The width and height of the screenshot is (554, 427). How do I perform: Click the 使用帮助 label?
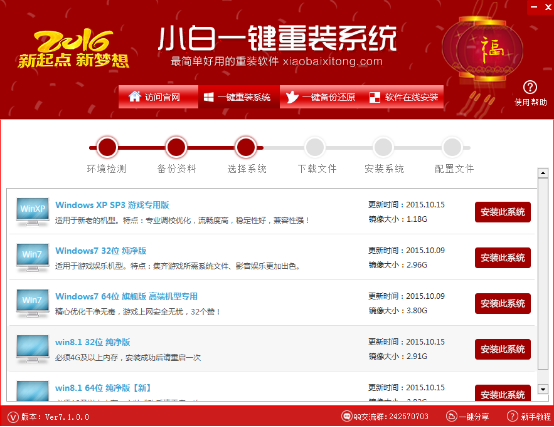click(x=530, y=102)
